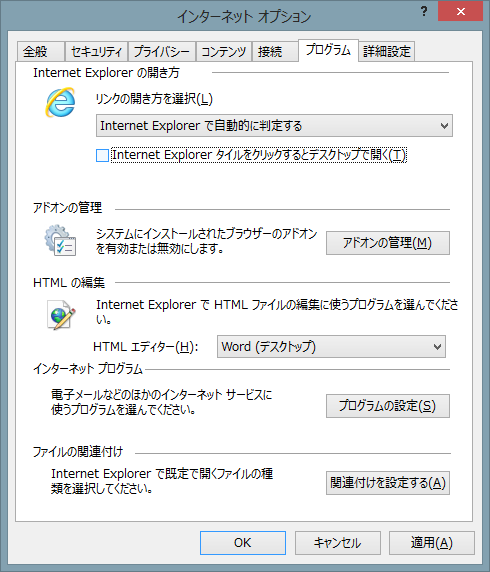Click the HTML ファイルの編集に使うプログラム description
The height and width of the screenshot is (572, 490).
[x=277, y=312]
